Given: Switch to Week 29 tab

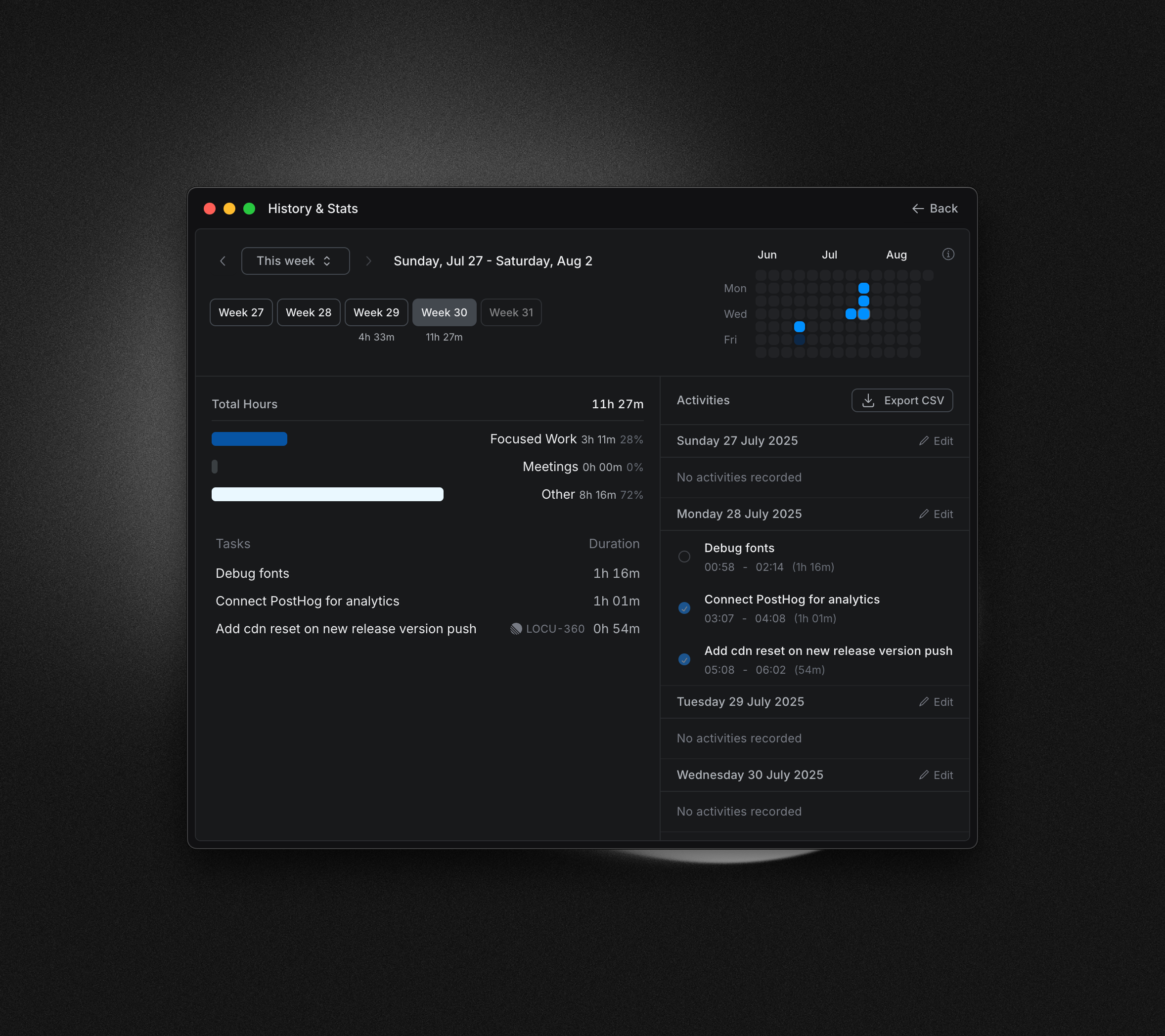Looking at the screenshot, I should tap(376, 312).
